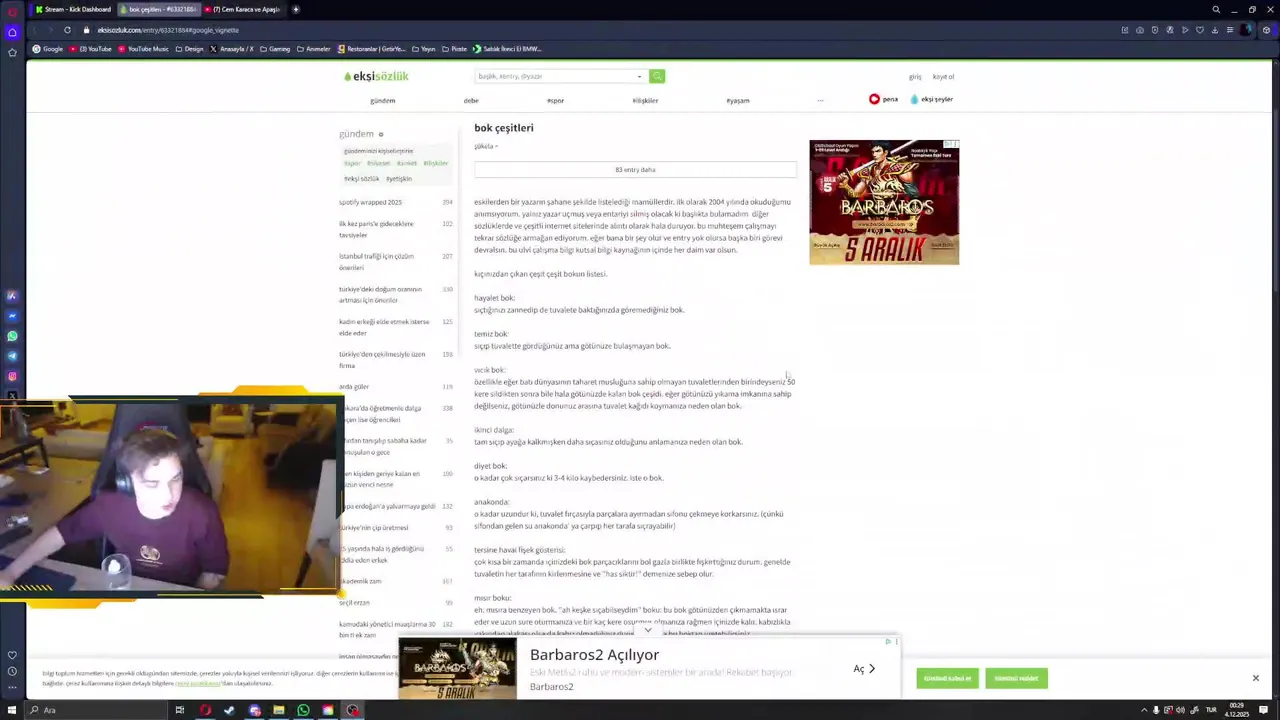Open the gündem settings gear icon

(x=381, y=134)
